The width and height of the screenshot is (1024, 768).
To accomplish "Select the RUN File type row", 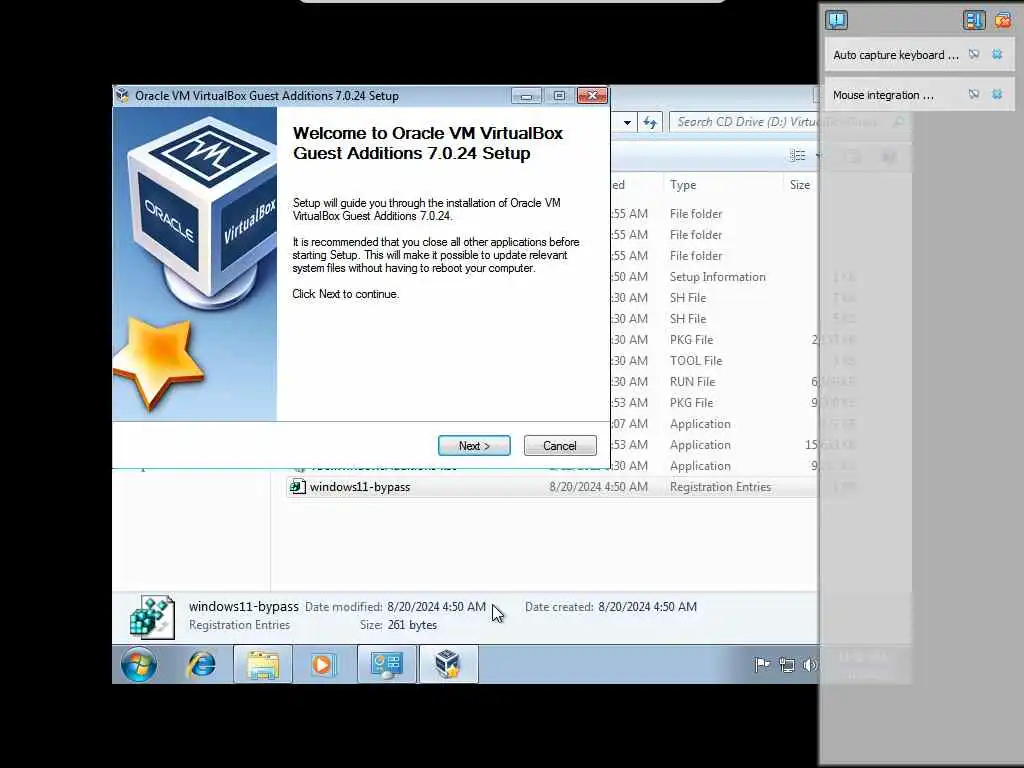I will (x=692, y=381).
